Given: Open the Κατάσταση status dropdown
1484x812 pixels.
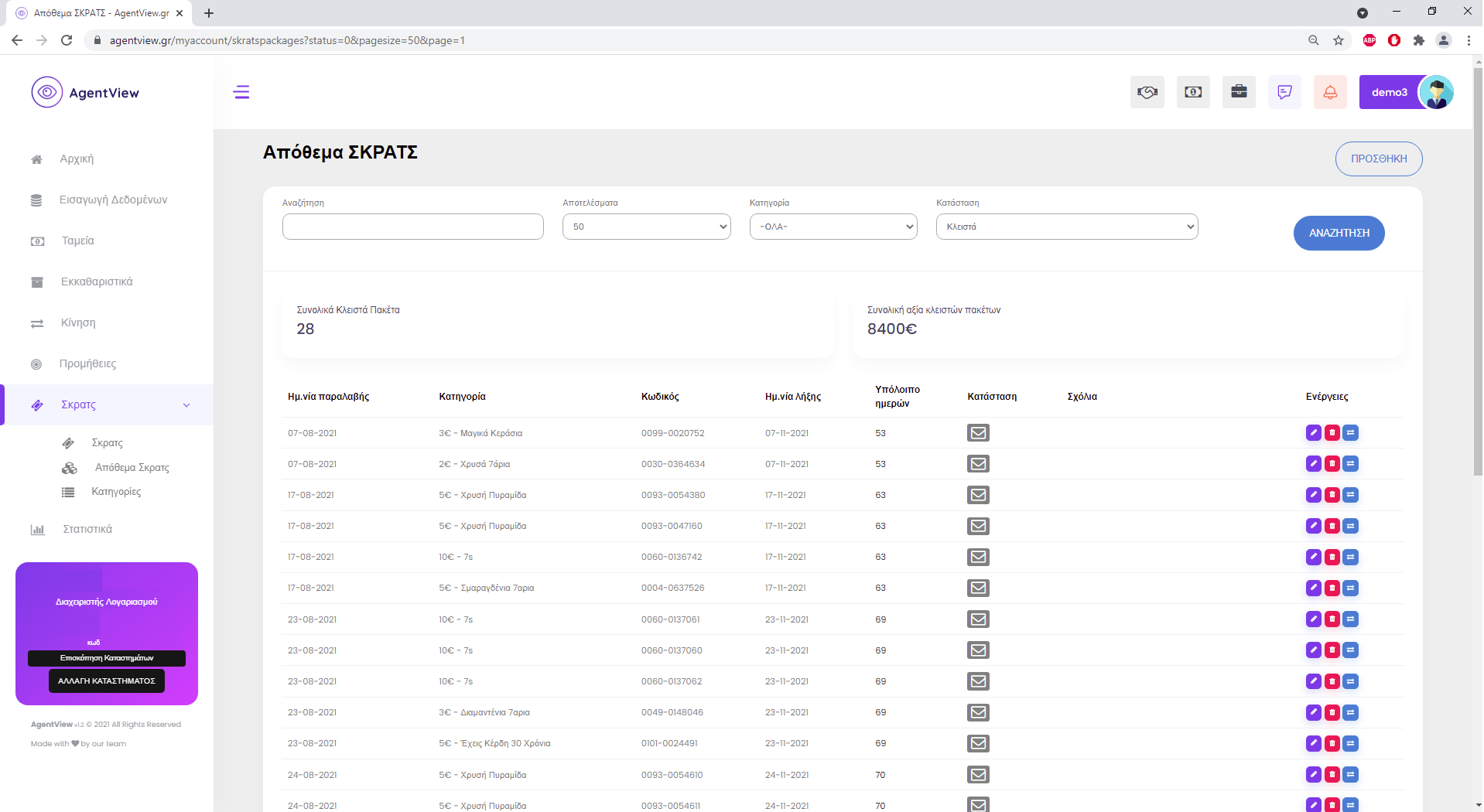Looking at the screenshot, I should (x=1066, y=227).
